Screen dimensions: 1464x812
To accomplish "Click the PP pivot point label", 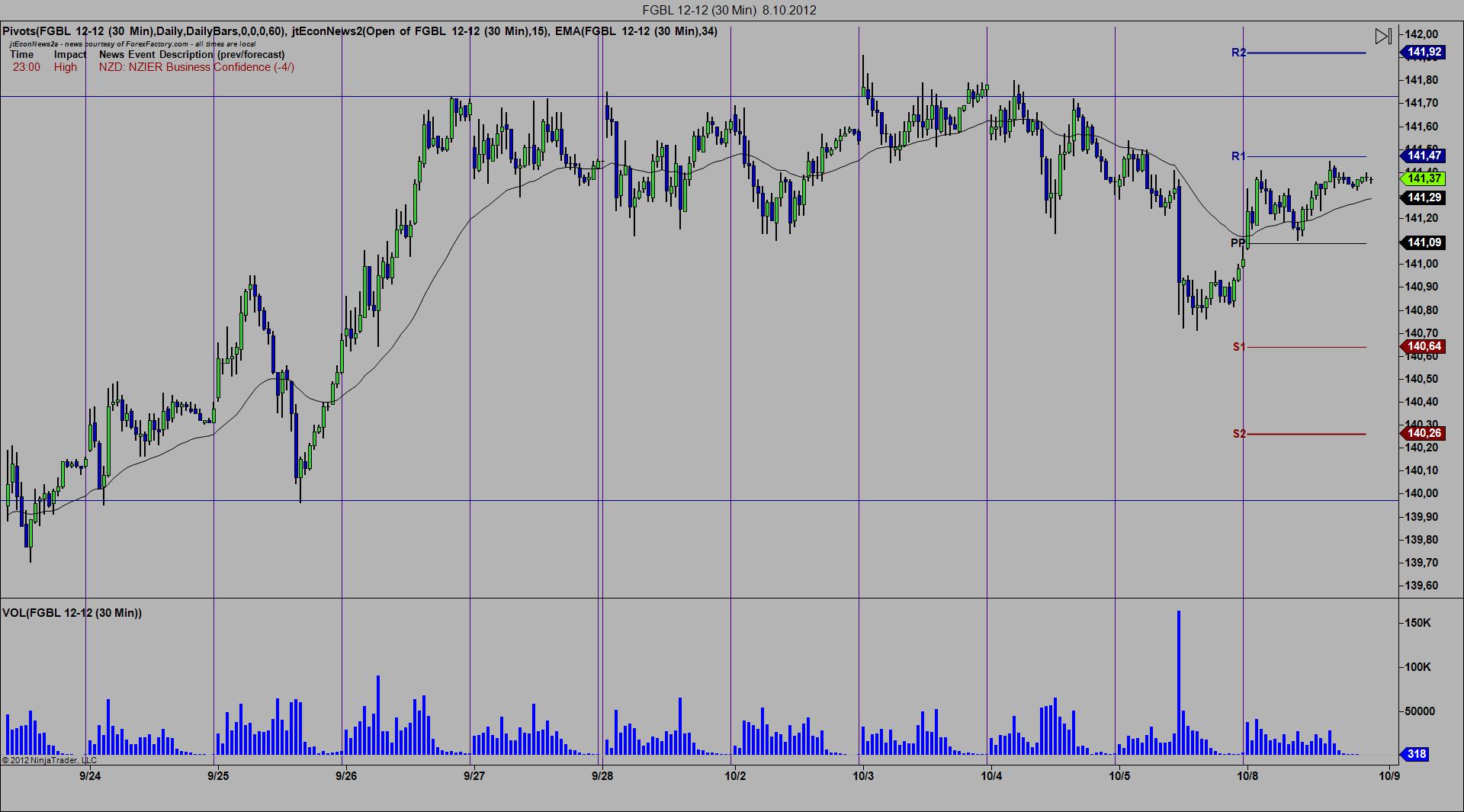I will [x=1238, y=243].
